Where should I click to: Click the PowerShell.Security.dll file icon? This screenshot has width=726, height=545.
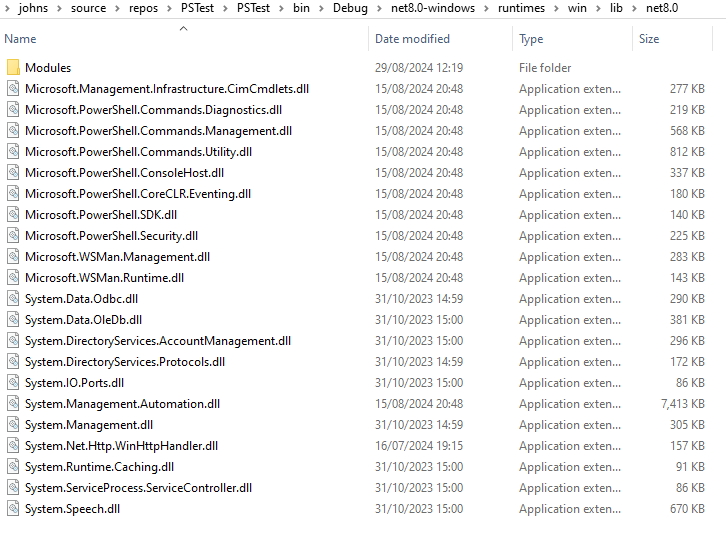(x=13, y=236)
